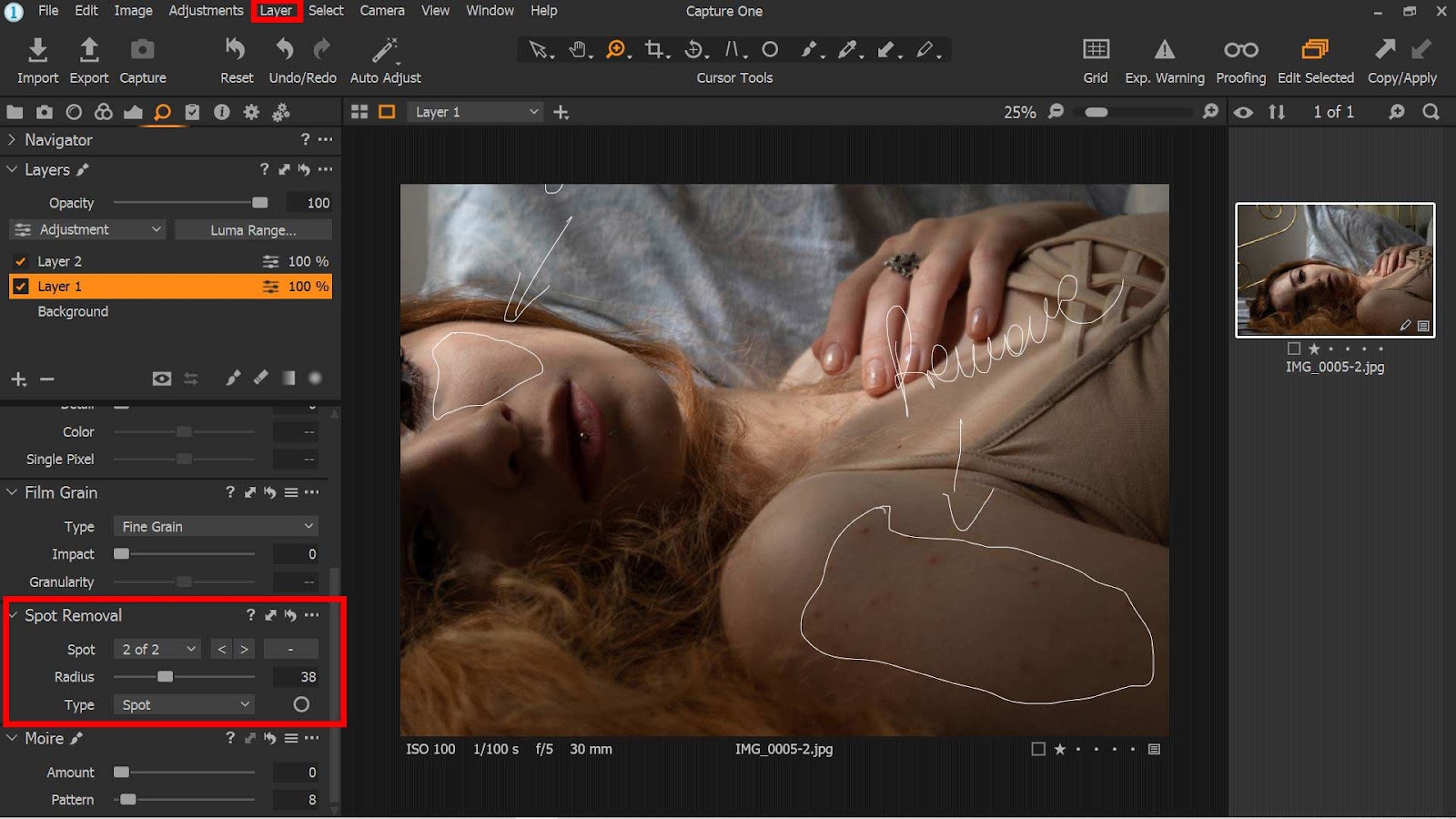Click the Reset adjustments icon

click(x=236, y=49)
